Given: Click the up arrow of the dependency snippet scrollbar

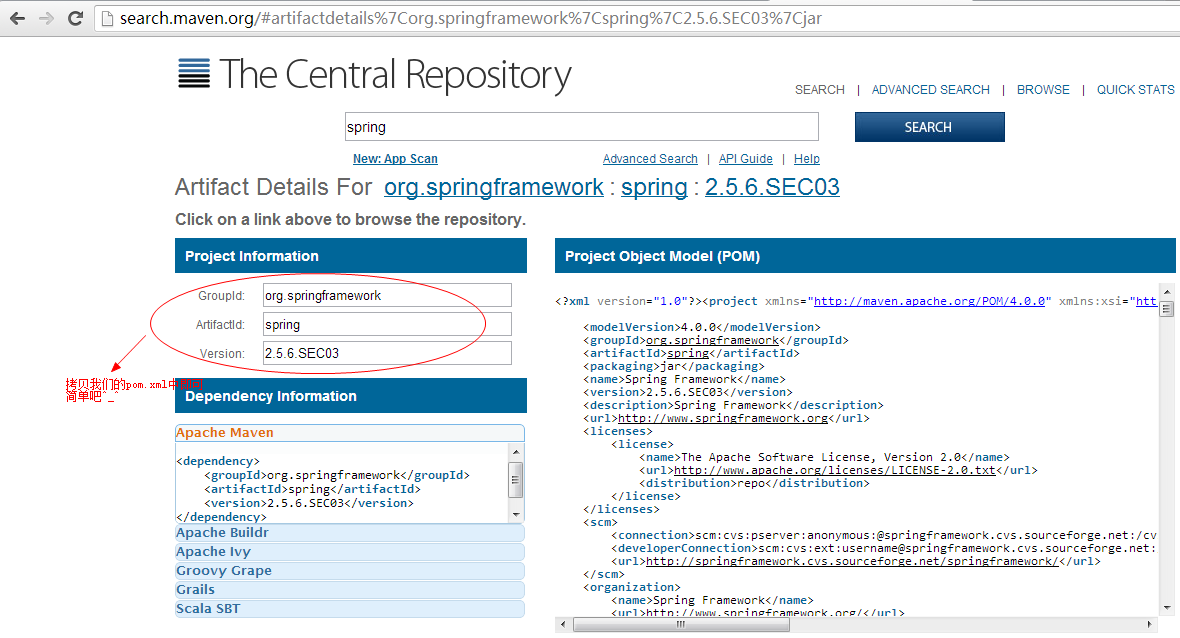Looking at the screenshot, I should coord(516,451).
